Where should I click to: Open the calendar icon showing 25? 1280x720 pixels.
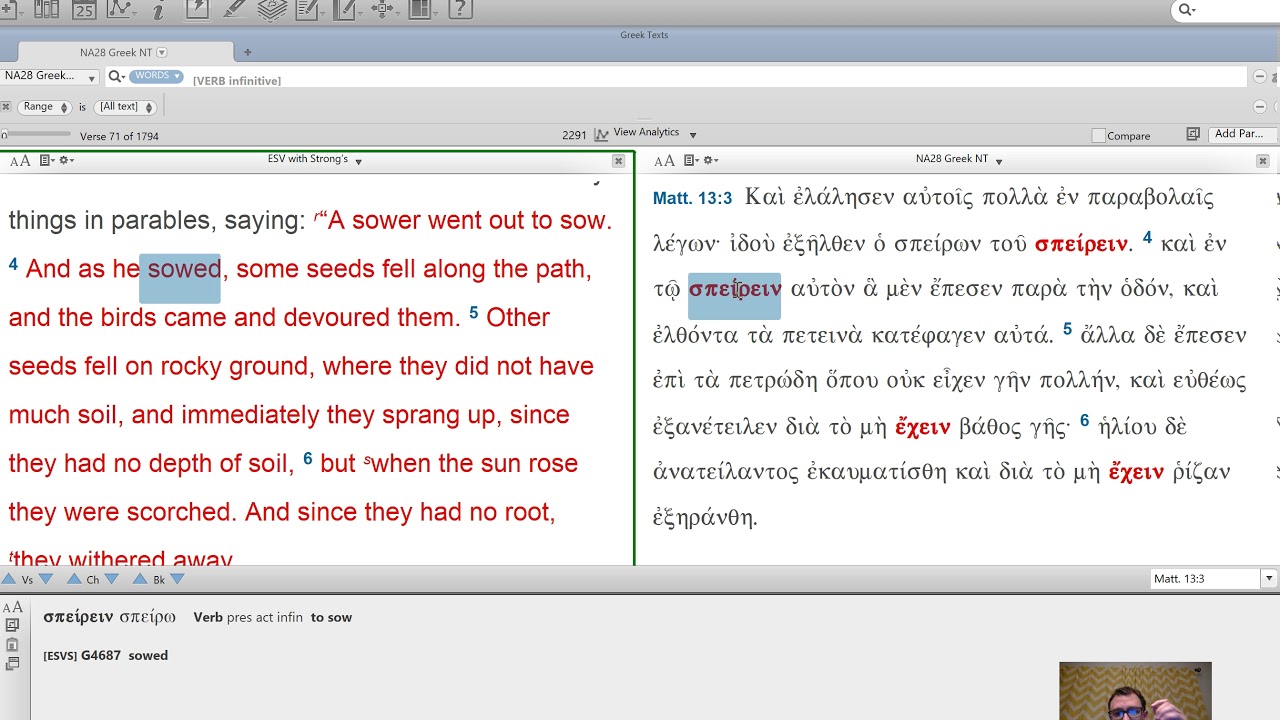[84, 10]
